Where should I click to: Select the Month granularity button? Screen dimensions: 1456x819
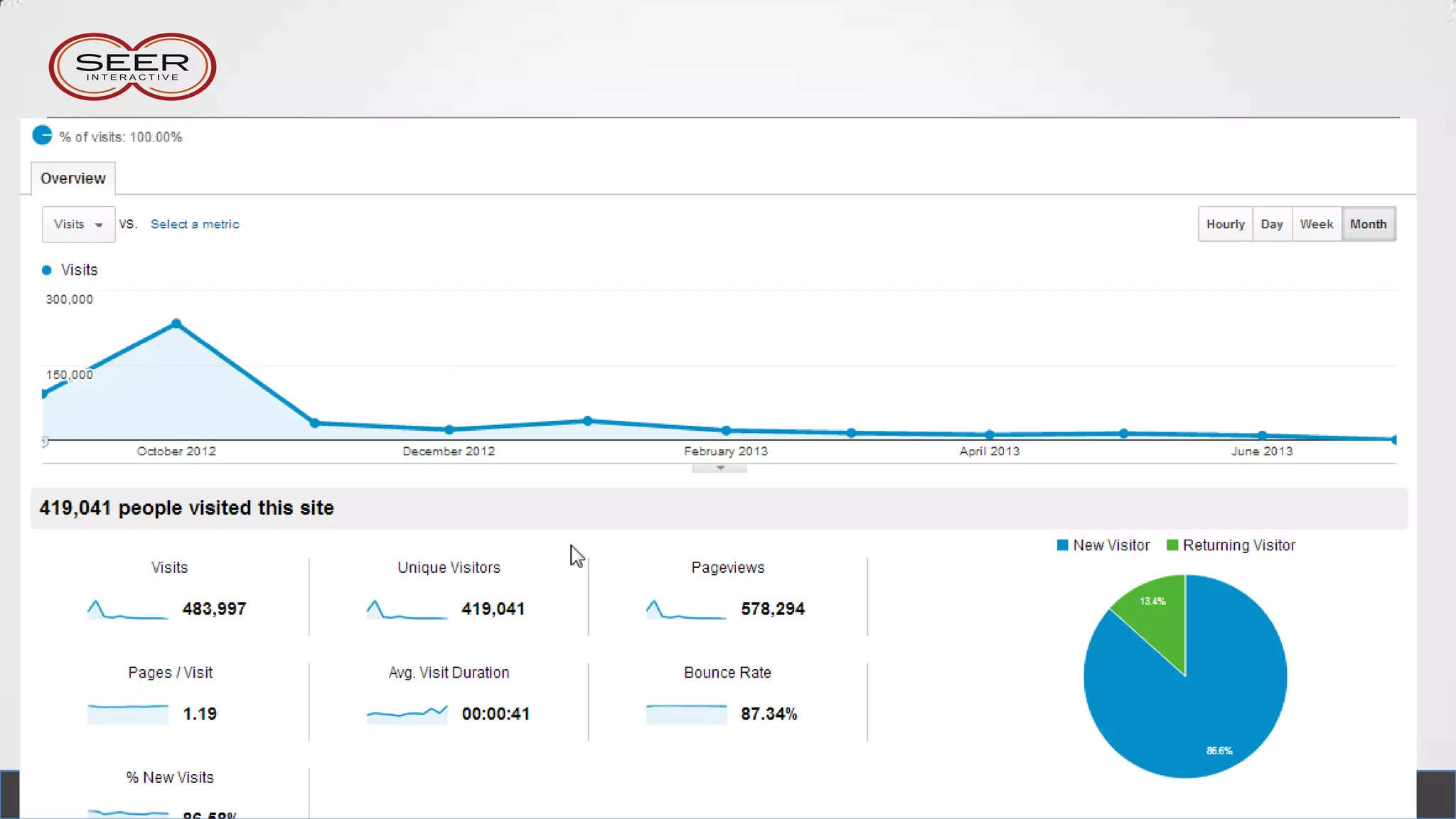pyautogui.click(x=1368, y=224)
